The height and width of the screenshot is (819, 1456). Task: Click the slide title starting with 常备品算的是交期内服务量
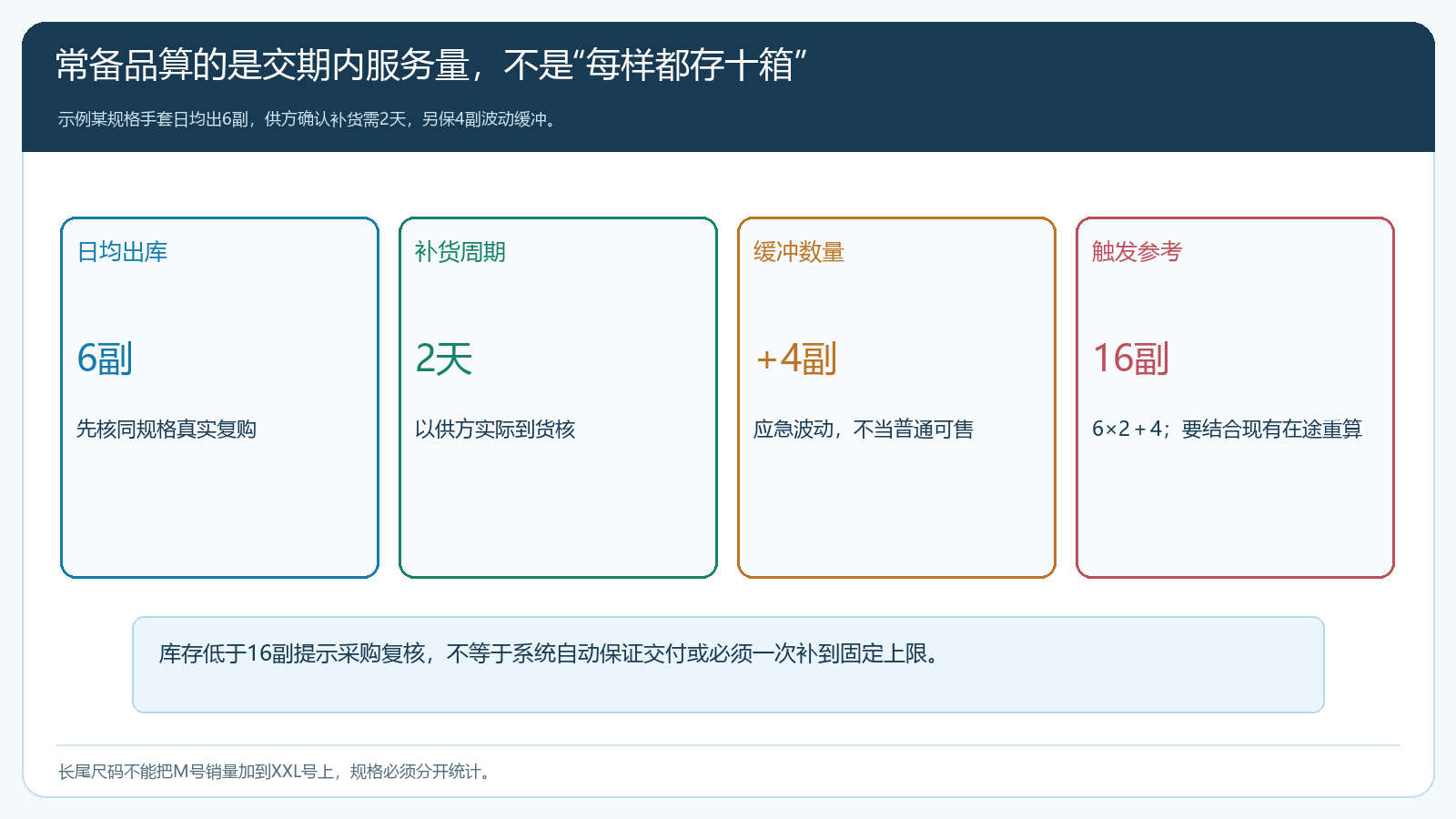pyautogui.click(x=431, y=66)
